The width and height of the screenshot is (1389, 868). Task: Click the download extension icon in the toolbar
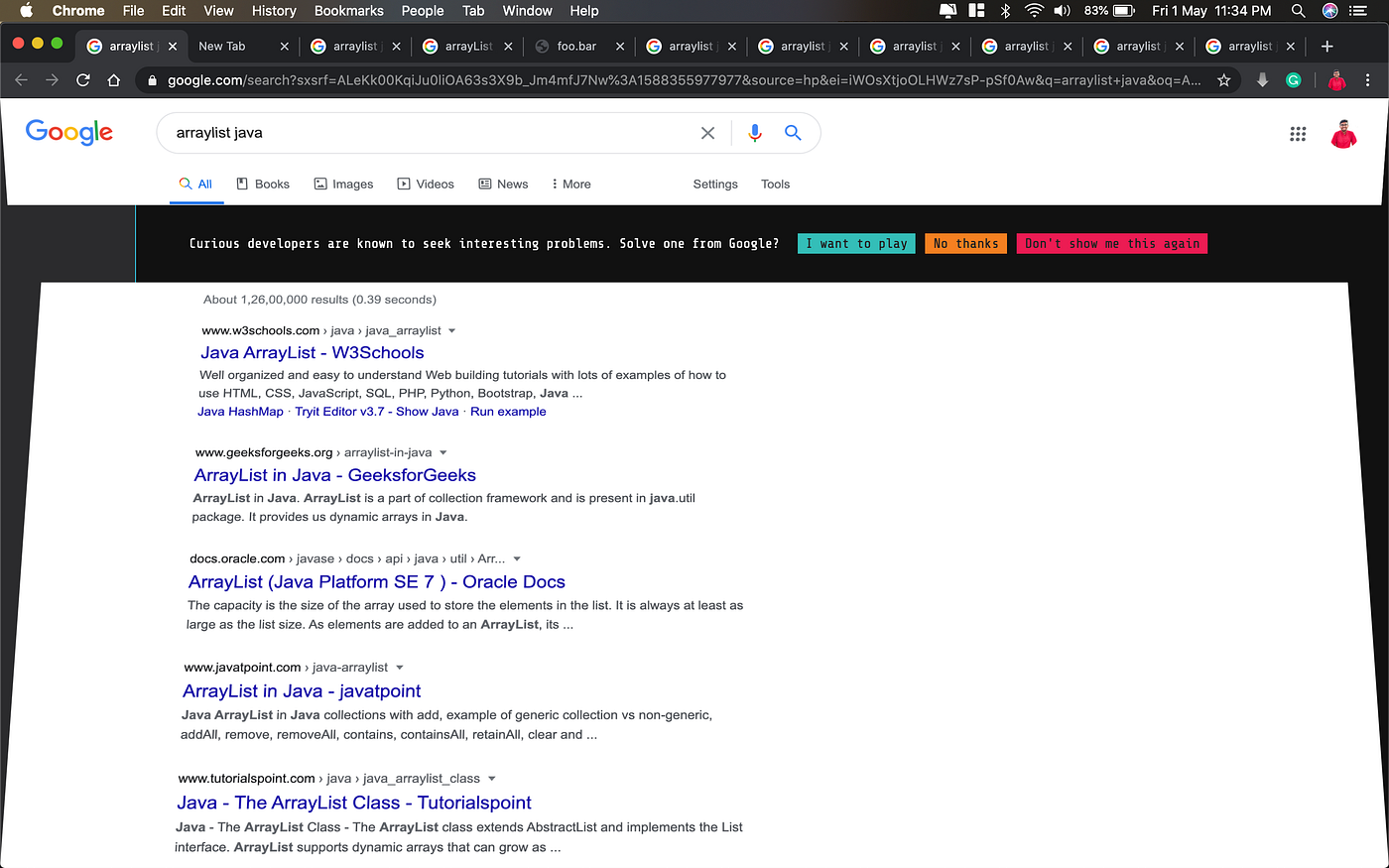coord(1262,80)
